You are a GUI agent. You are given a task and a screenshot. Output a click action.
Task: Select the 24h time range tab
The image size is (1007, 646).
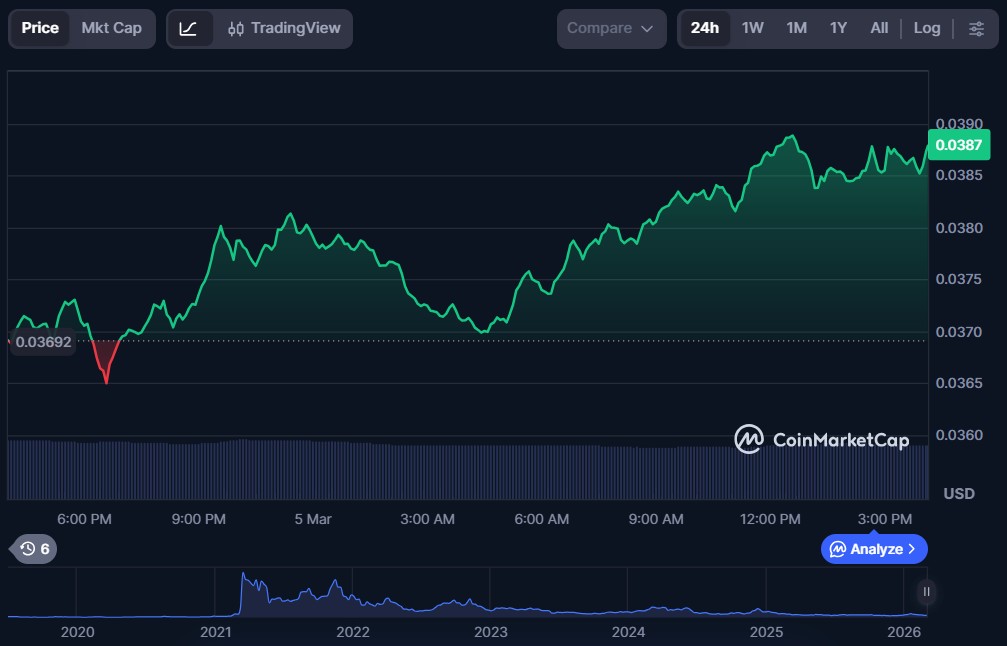704,28
